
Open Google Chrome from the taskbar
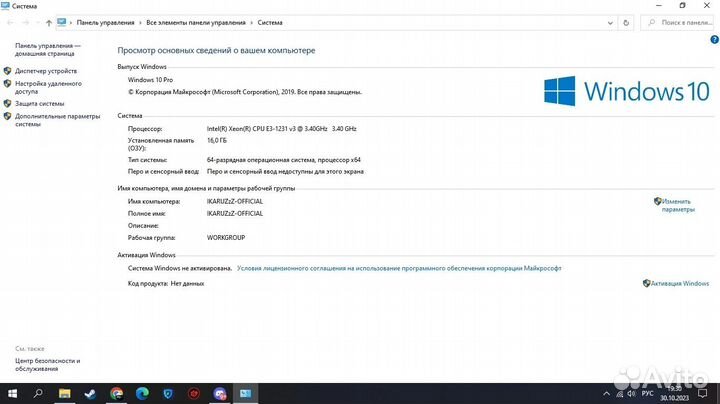[x=116, y=393]
